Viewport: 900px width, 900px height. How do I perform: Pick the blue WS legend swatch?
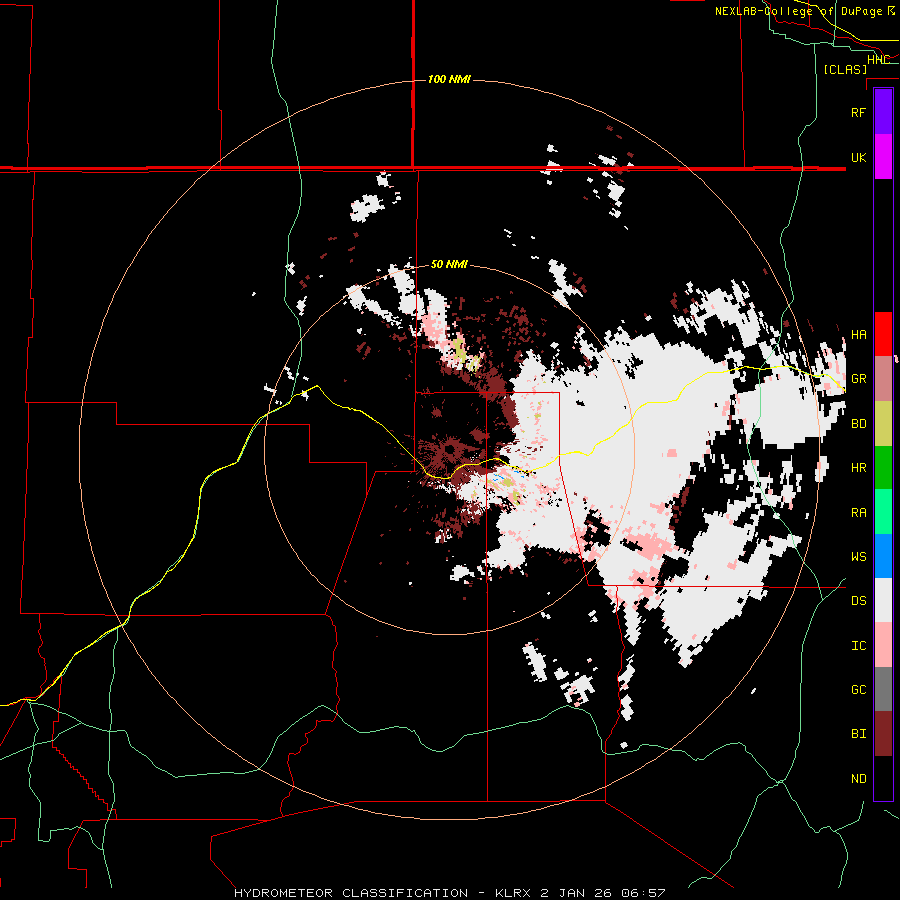tap(883, 556)
